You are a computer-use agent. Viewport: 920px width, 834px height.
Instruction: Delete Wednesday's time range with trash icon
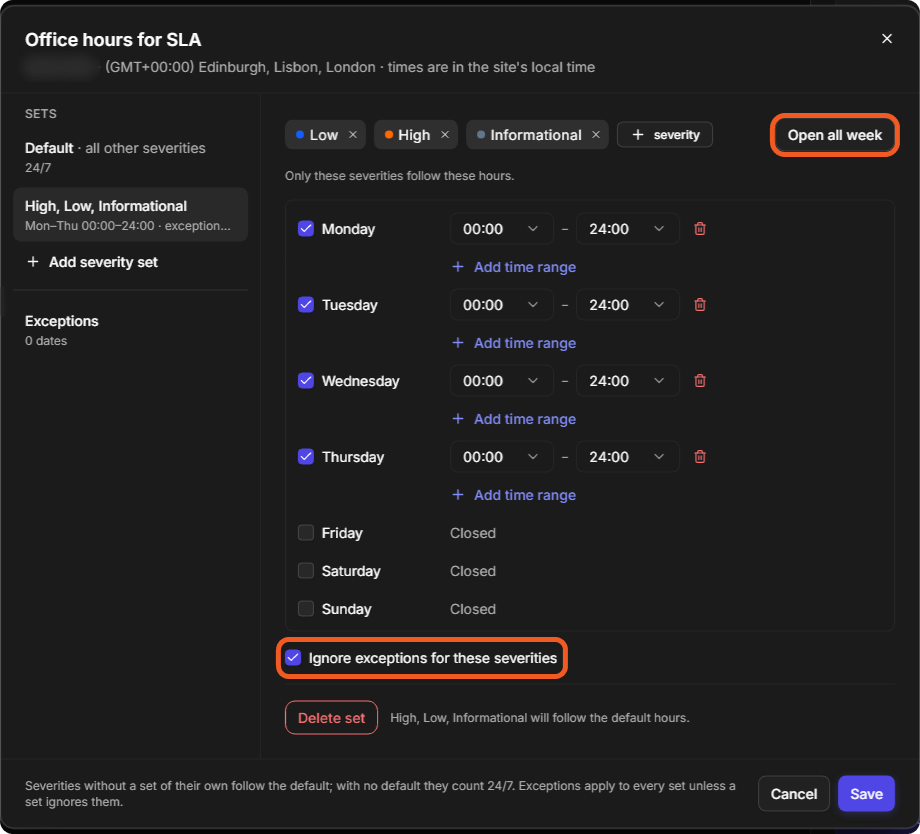(699, 381)
